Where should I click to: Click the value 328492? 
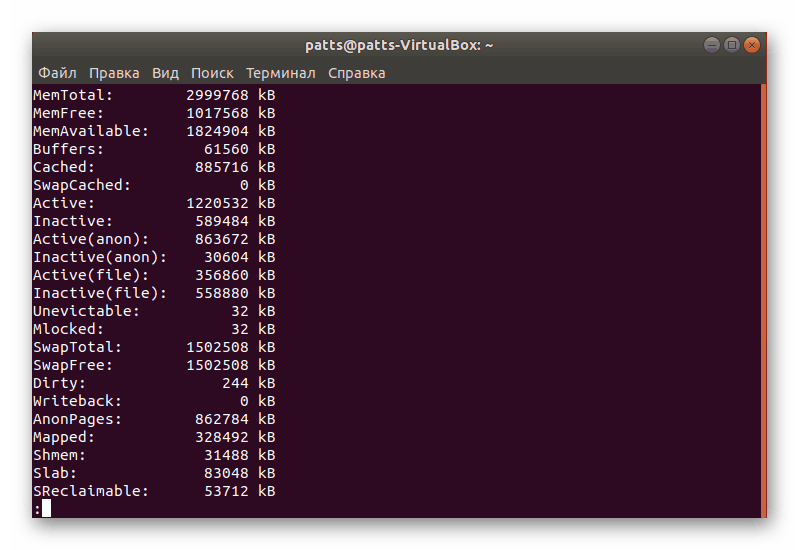222,437
